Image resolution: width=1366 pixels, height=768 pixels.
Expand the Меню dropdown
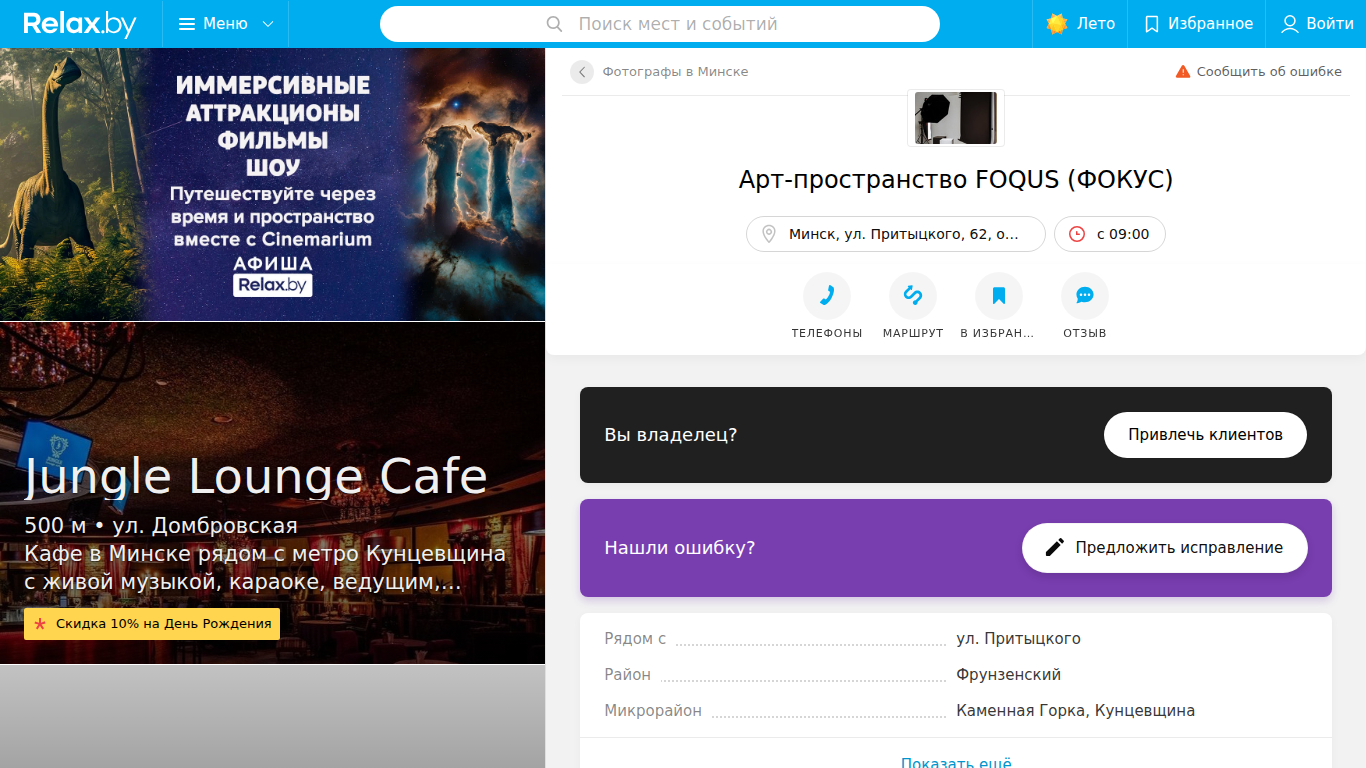coord(226,24)
